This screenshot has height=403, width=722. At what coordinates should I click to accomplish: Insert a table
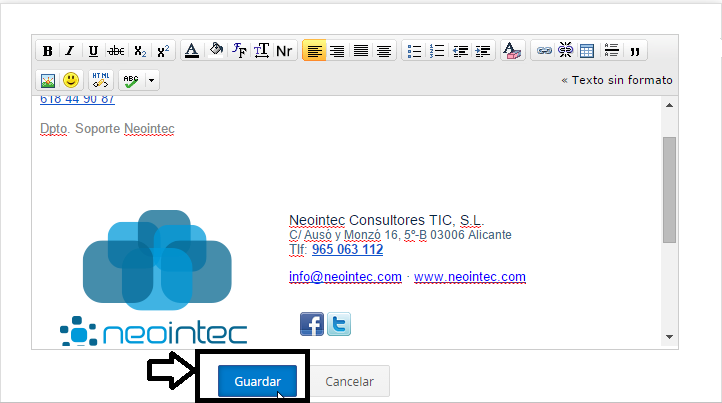point(587,51)
